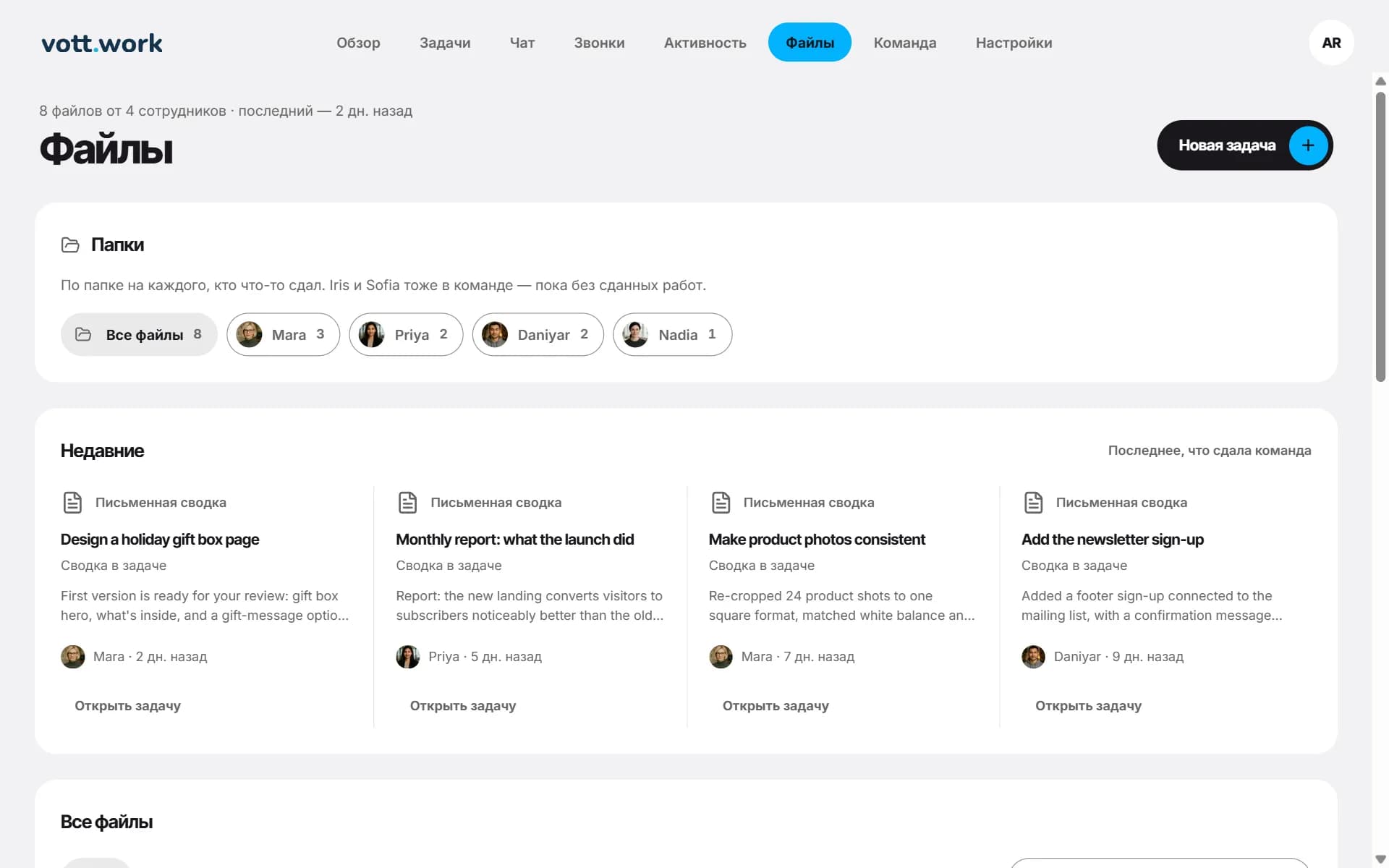
Task: Click document icon on newsletter sign-up card
Action: (1033, 502)
